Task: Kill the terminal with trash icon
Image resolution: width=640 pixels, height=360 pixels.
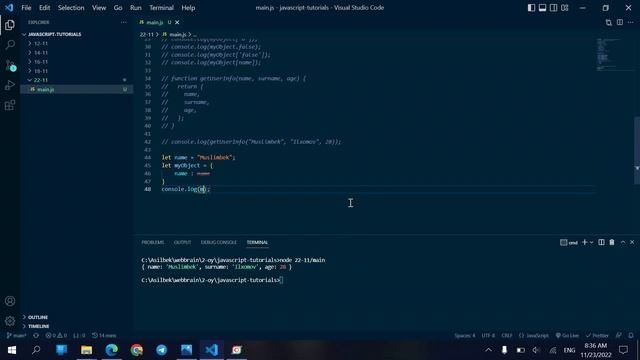Action: point(612,242)
